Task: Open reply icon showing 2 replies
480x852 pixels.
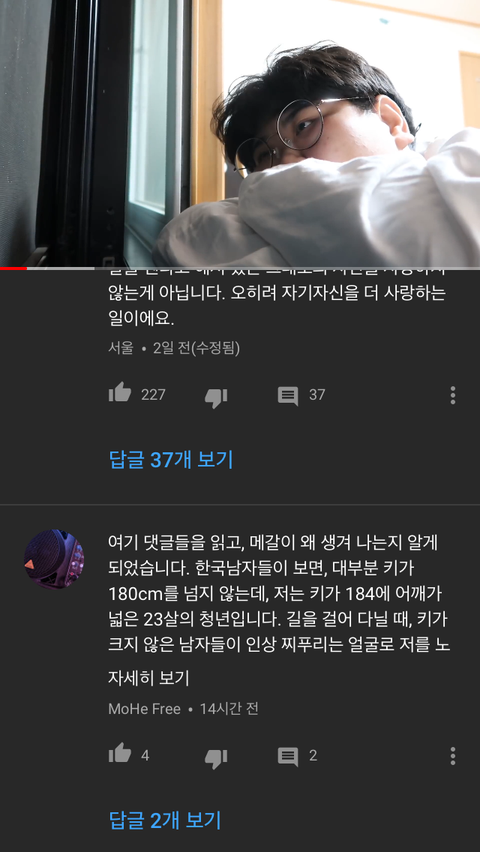Action: [288, 756]
